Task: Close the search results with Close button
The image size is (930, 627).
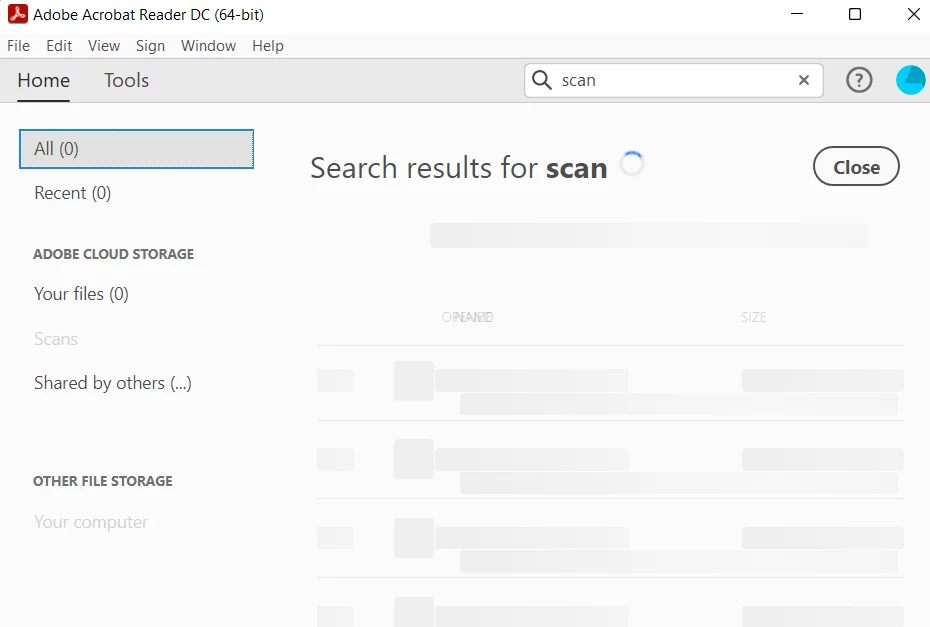Action: tap(856, 167)
